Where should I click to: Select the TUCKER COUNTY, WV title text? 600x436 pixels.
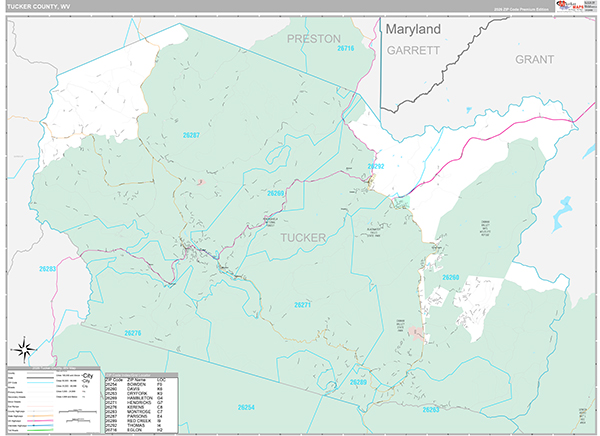coord(39,7)
